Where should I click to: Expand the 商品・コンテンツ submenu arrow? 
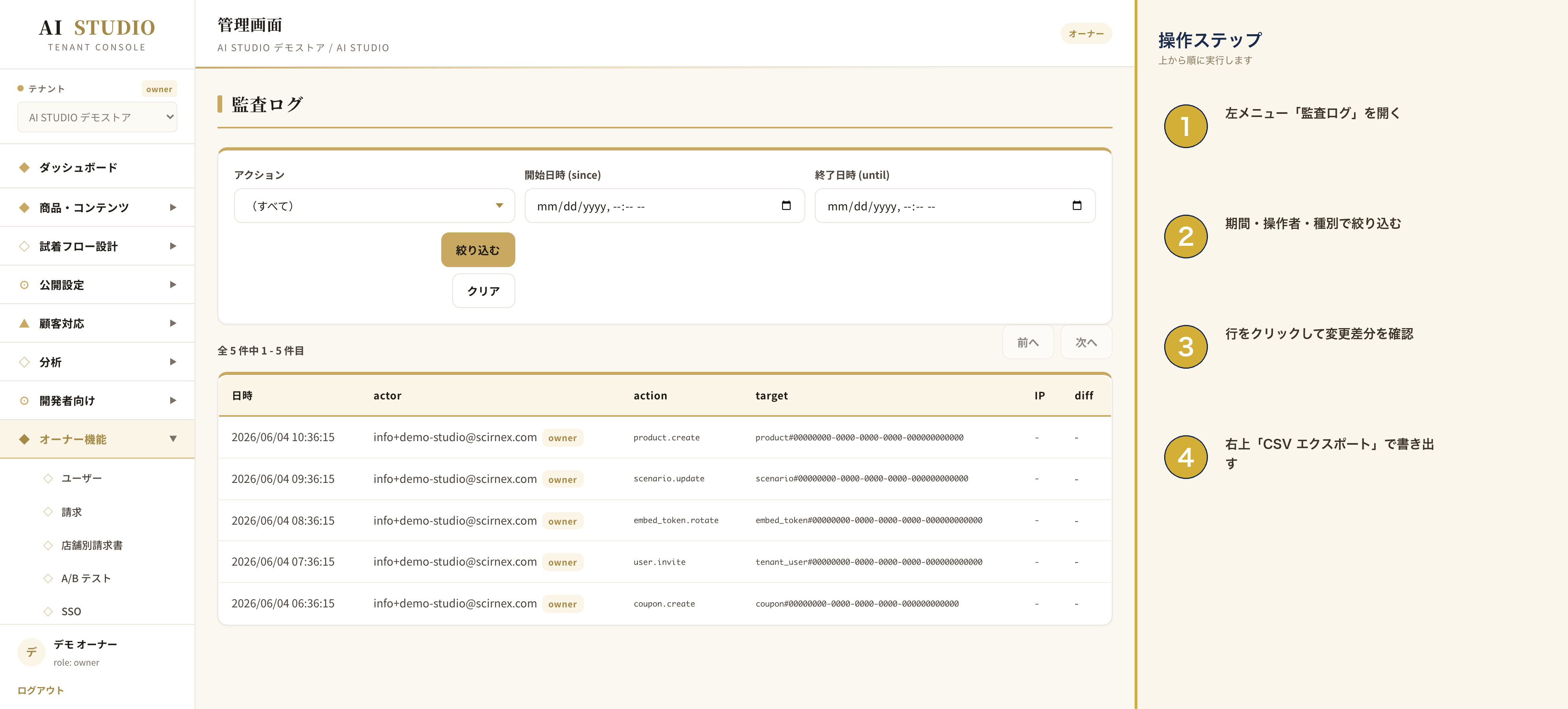[x=173, y=208]
